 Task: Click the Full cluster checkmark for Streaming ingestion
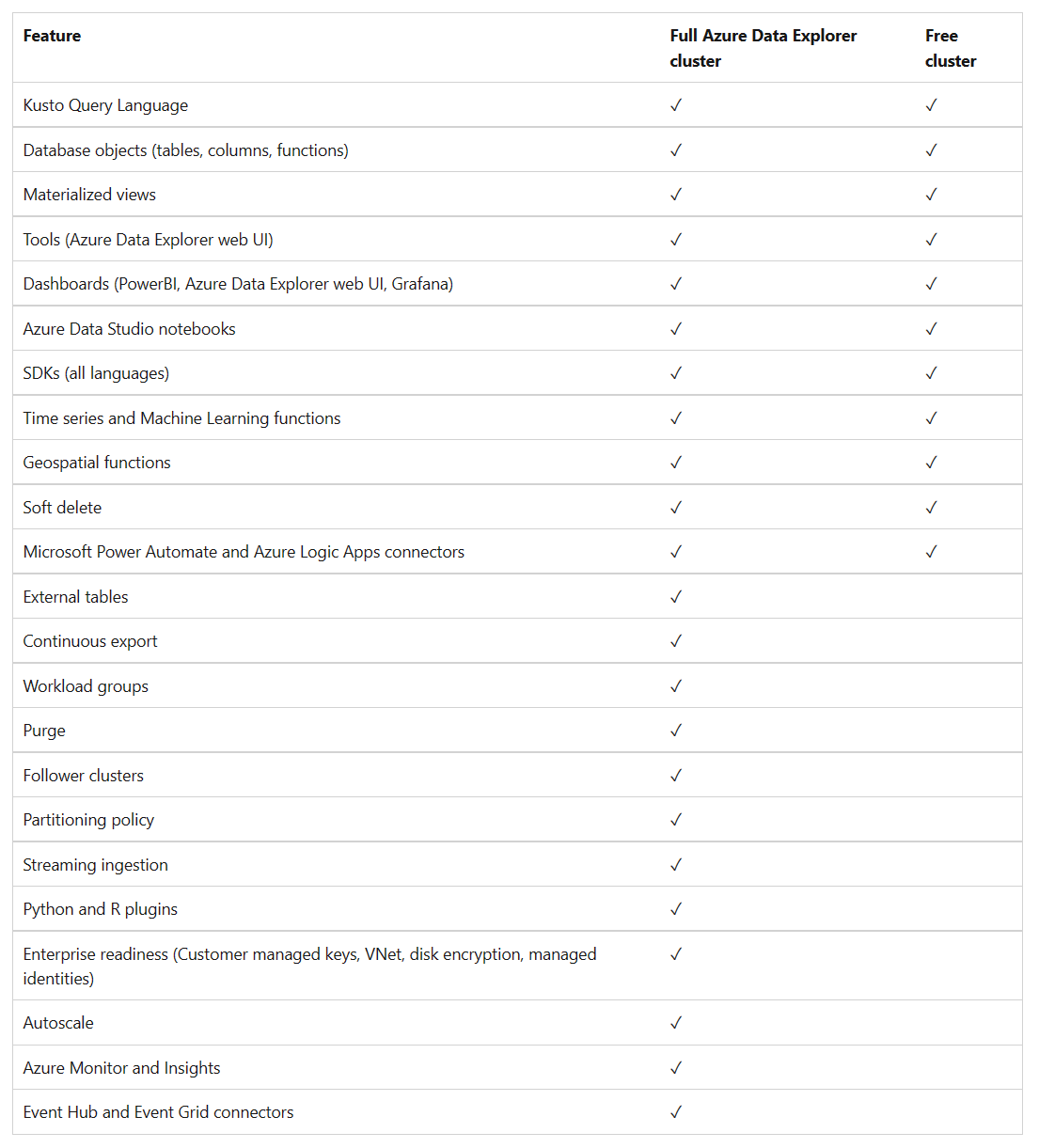click(x=676, y=865)
